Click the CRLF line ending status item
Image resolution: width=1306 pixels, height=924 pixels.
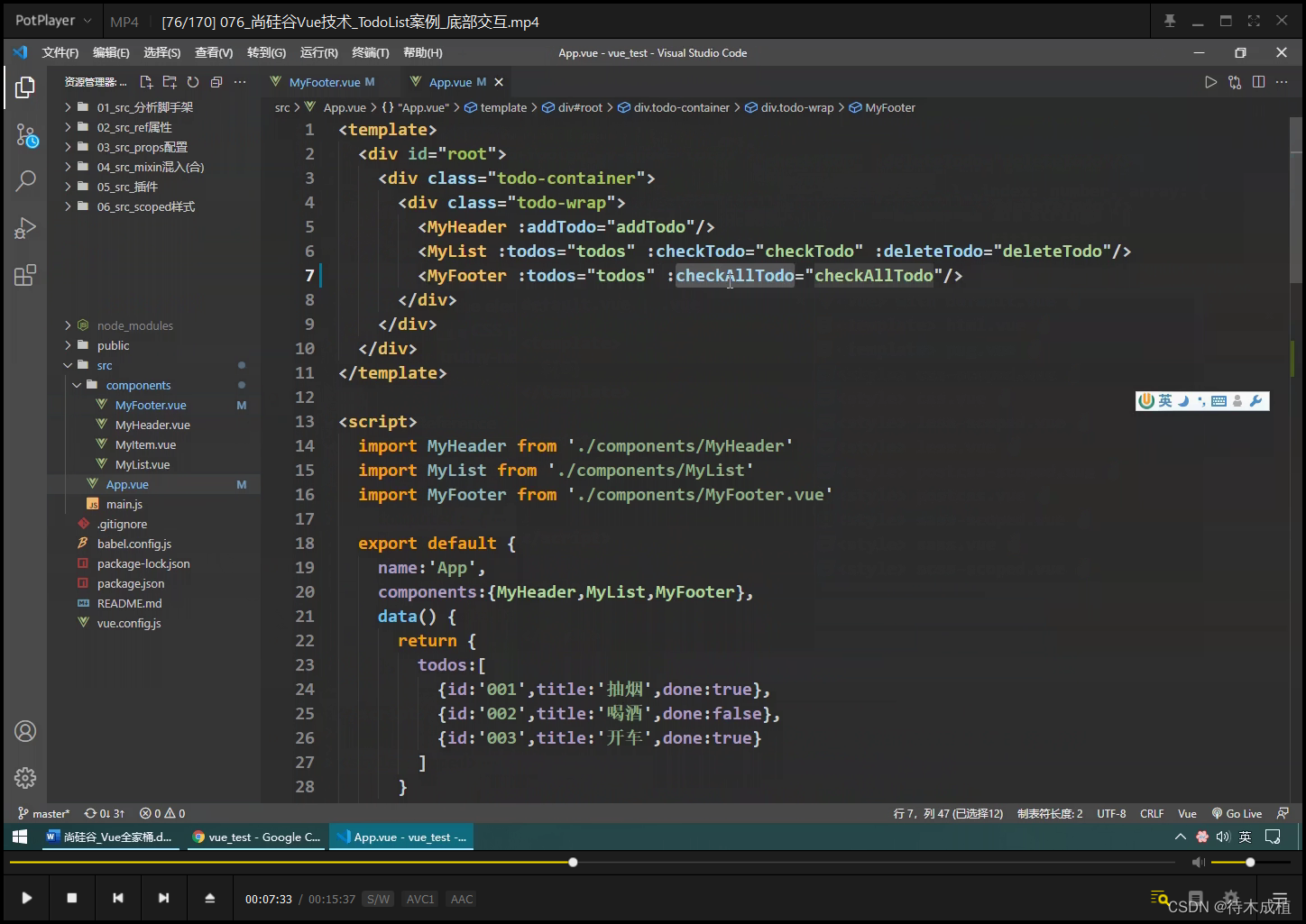click(1152, 813)
